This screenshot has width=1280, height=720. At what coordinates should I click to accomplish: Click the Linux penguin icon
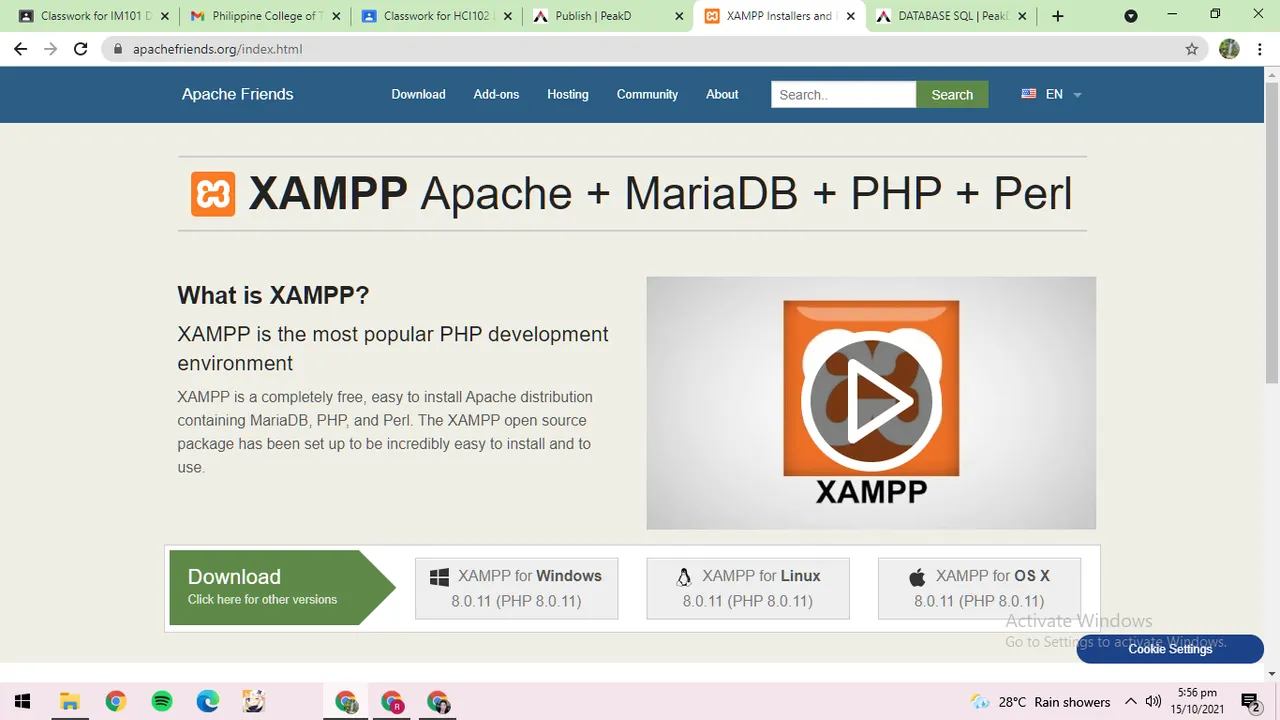click(684, 577)
